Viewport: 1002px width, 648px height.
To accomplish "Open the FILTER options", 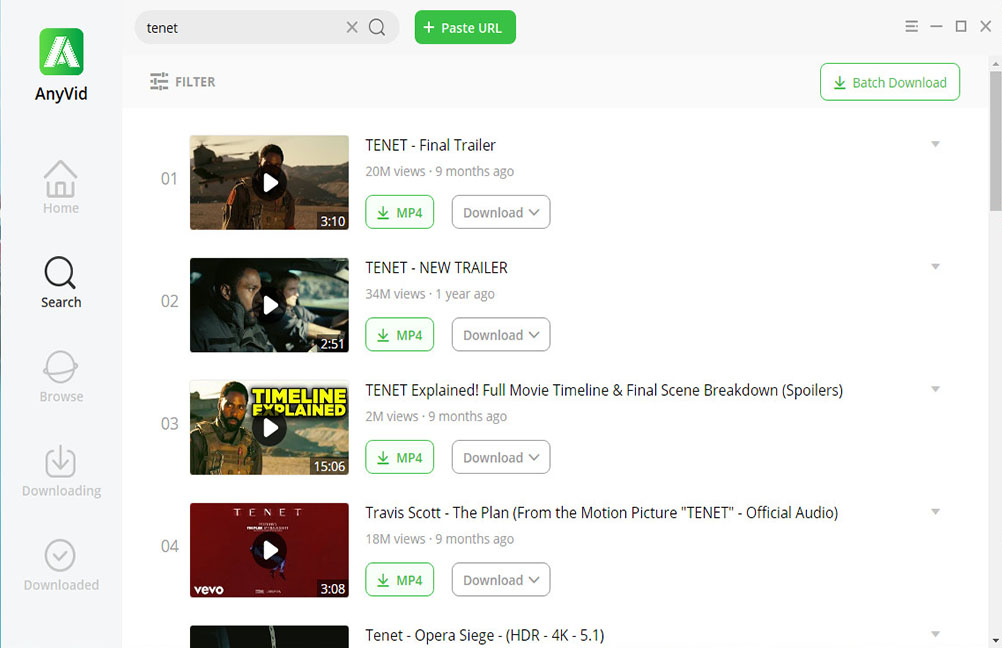I will [x=183, y=82].
